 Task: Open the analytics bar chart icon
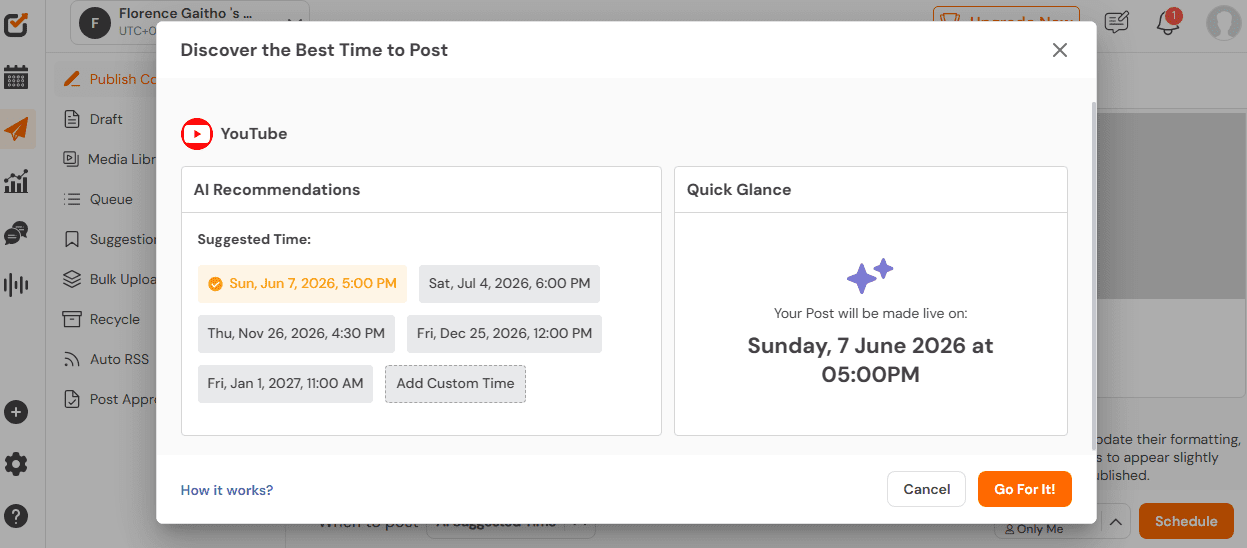(16, 182)
